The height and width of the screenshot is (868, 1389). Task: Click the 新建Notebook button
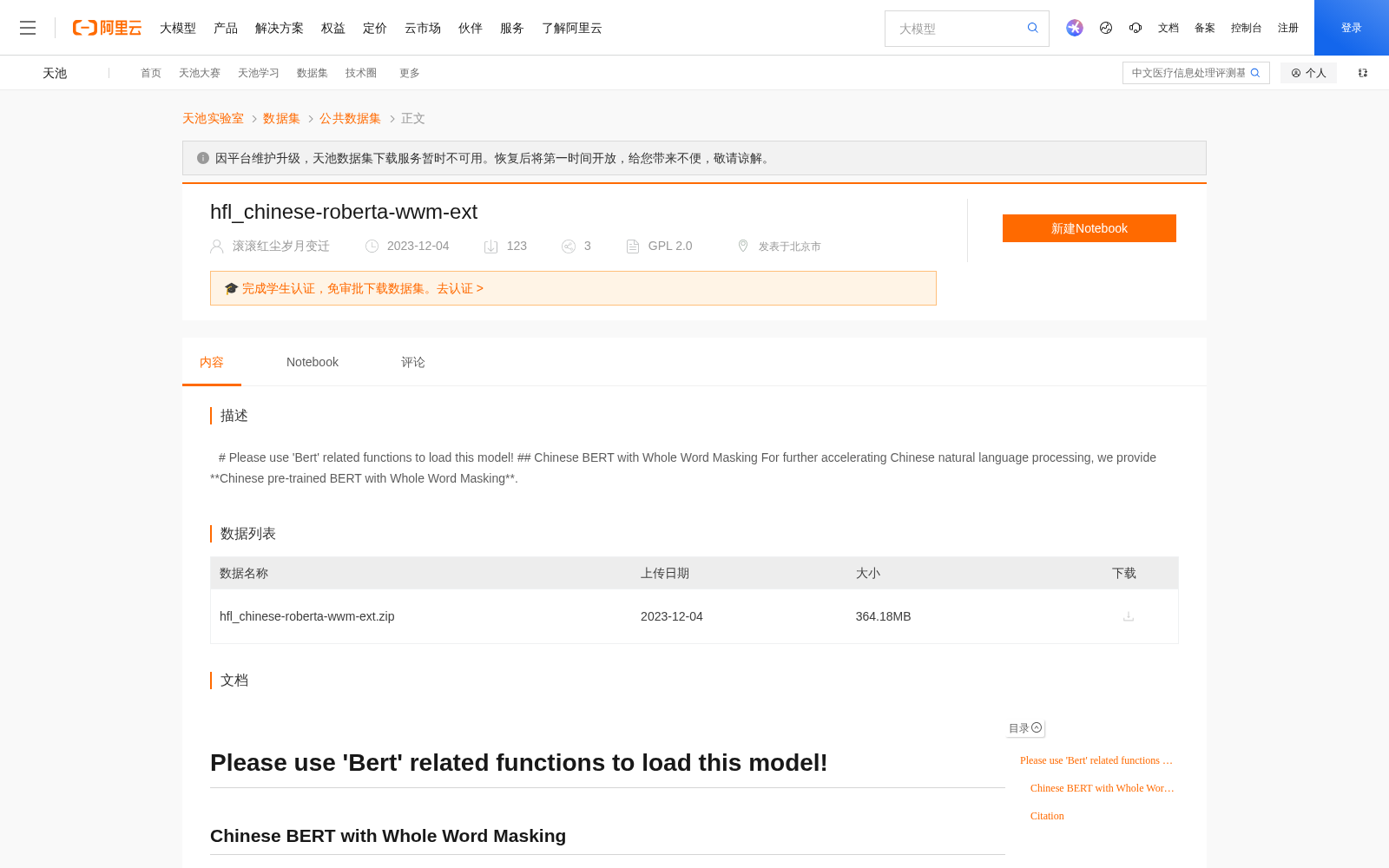tap(1089, 228)
